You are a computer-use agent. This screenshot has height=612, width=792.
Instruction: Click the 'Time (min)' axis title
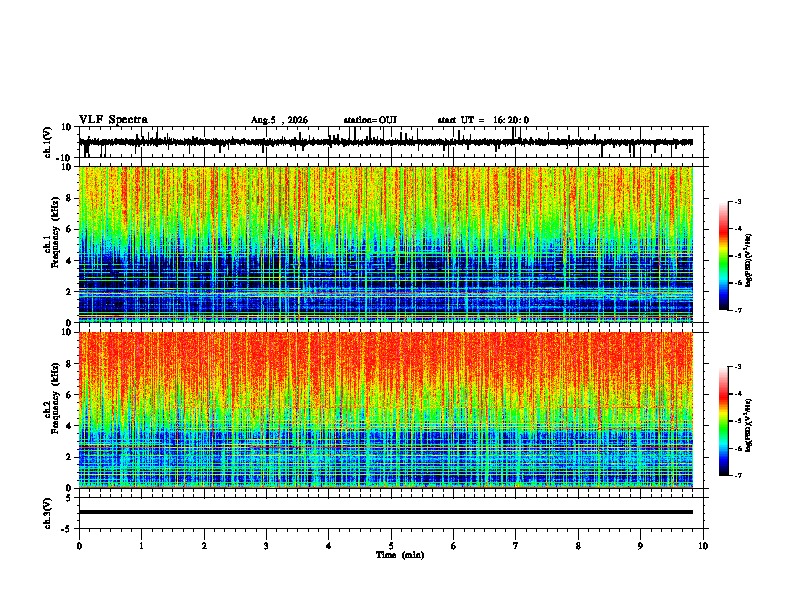[x=400, y=555]
